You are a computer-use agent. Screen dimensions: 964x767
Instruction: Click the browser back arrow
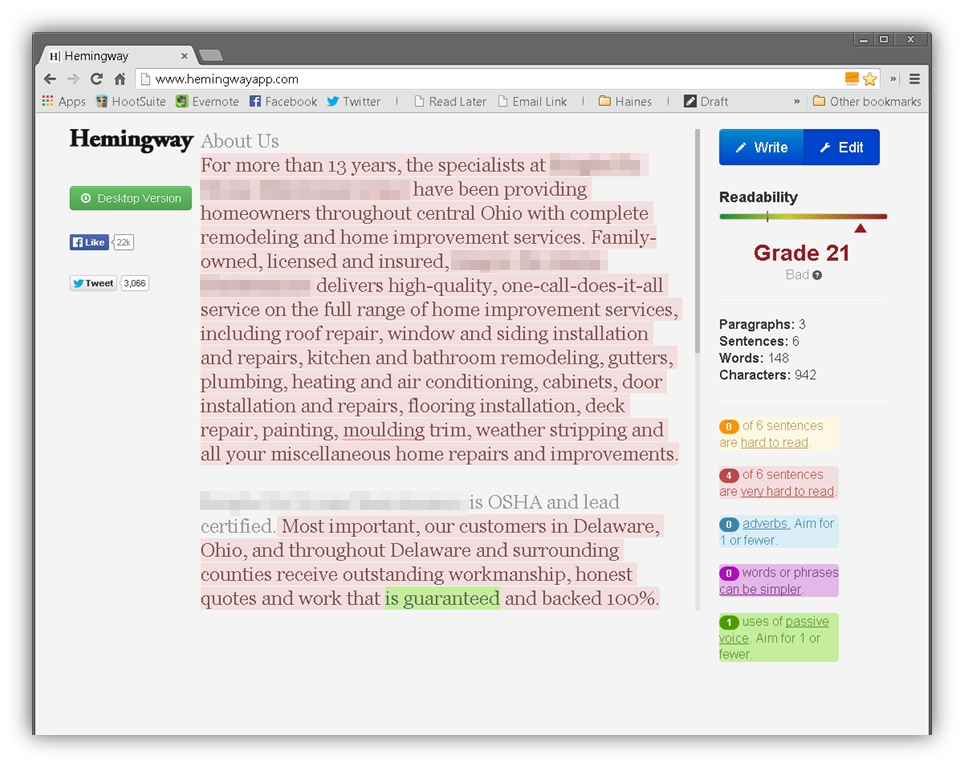point(50,79)
